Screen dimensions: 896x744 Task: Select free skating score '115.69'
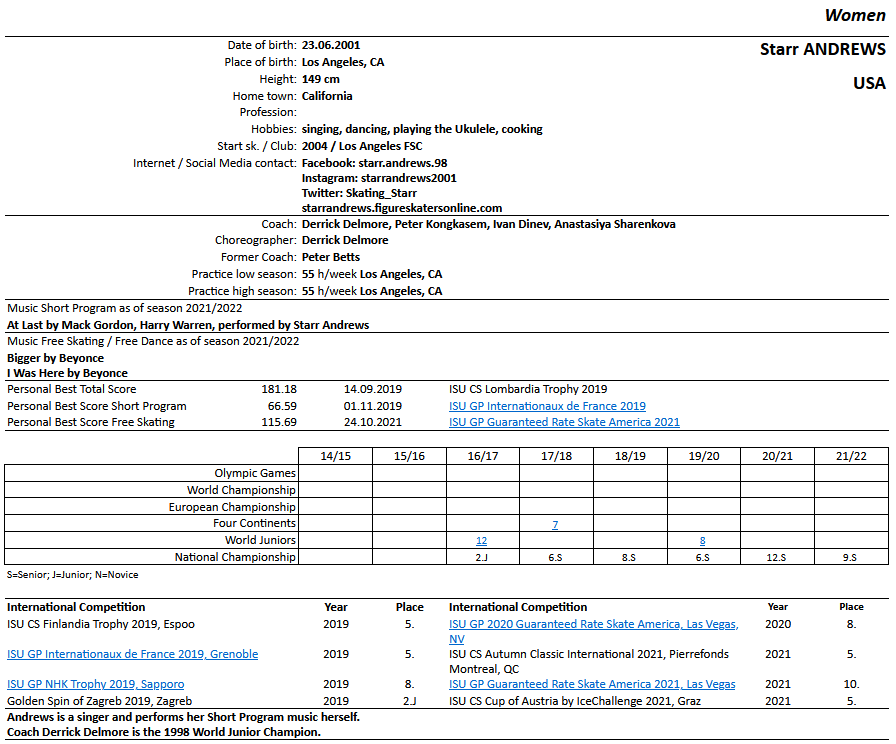[279, 422]
